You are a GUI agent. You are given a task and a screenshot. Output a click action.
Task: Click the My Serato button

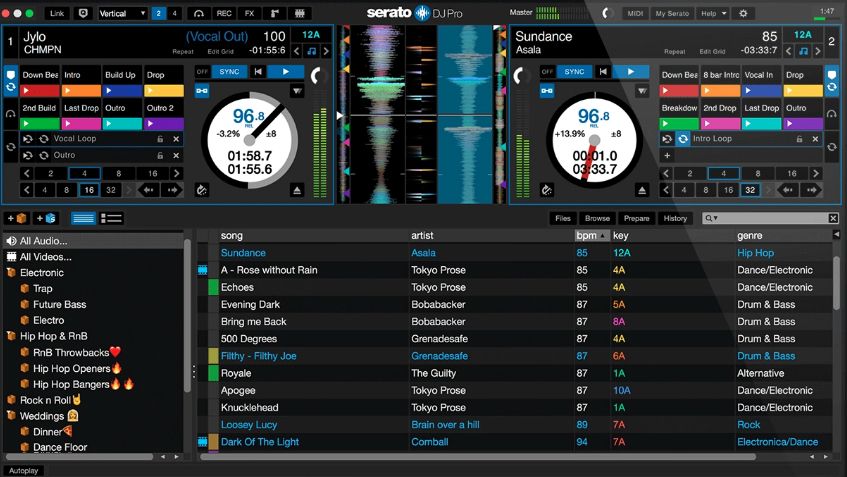[672, 14]
